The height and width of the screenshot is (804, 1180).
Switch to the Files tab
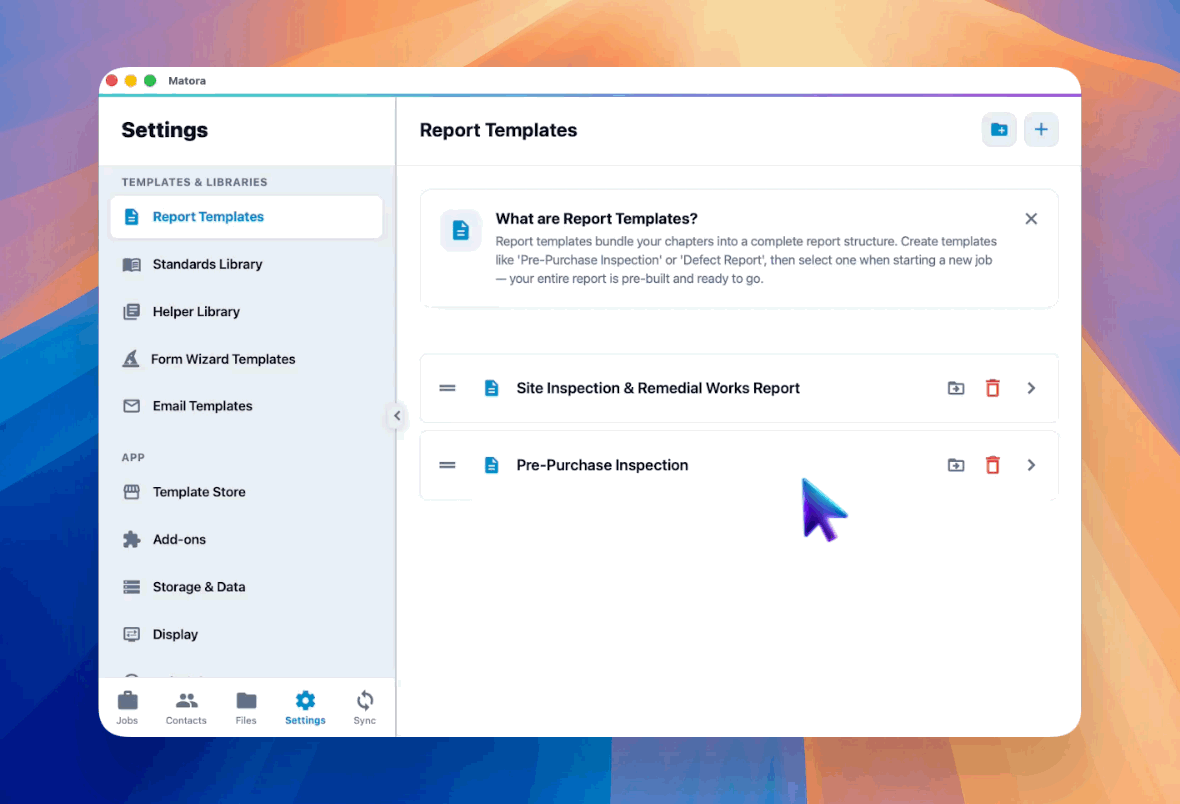click(x=246, y=708)
